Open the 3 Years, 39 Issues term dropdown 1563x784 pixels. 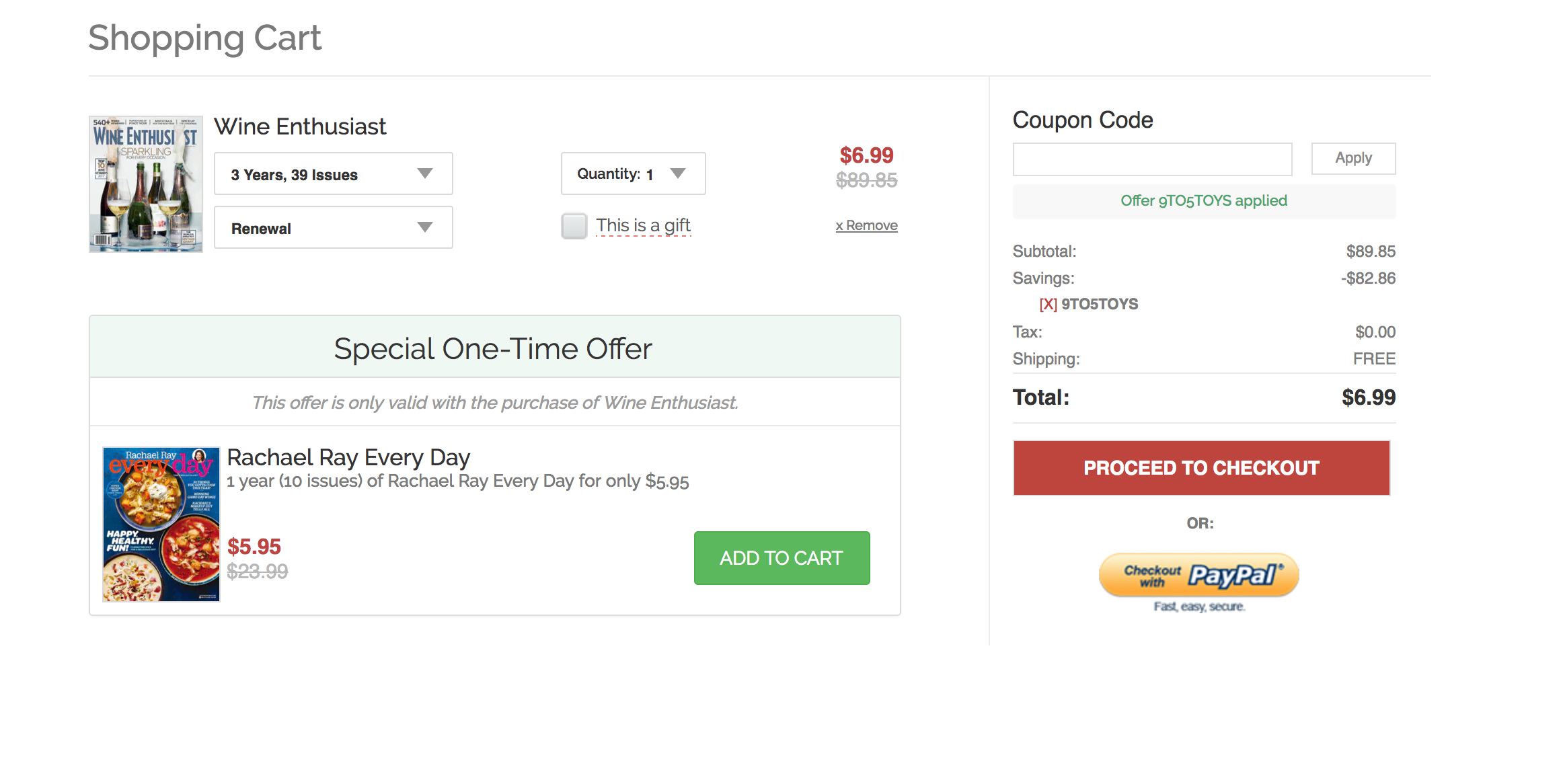[x=333, y=174]
